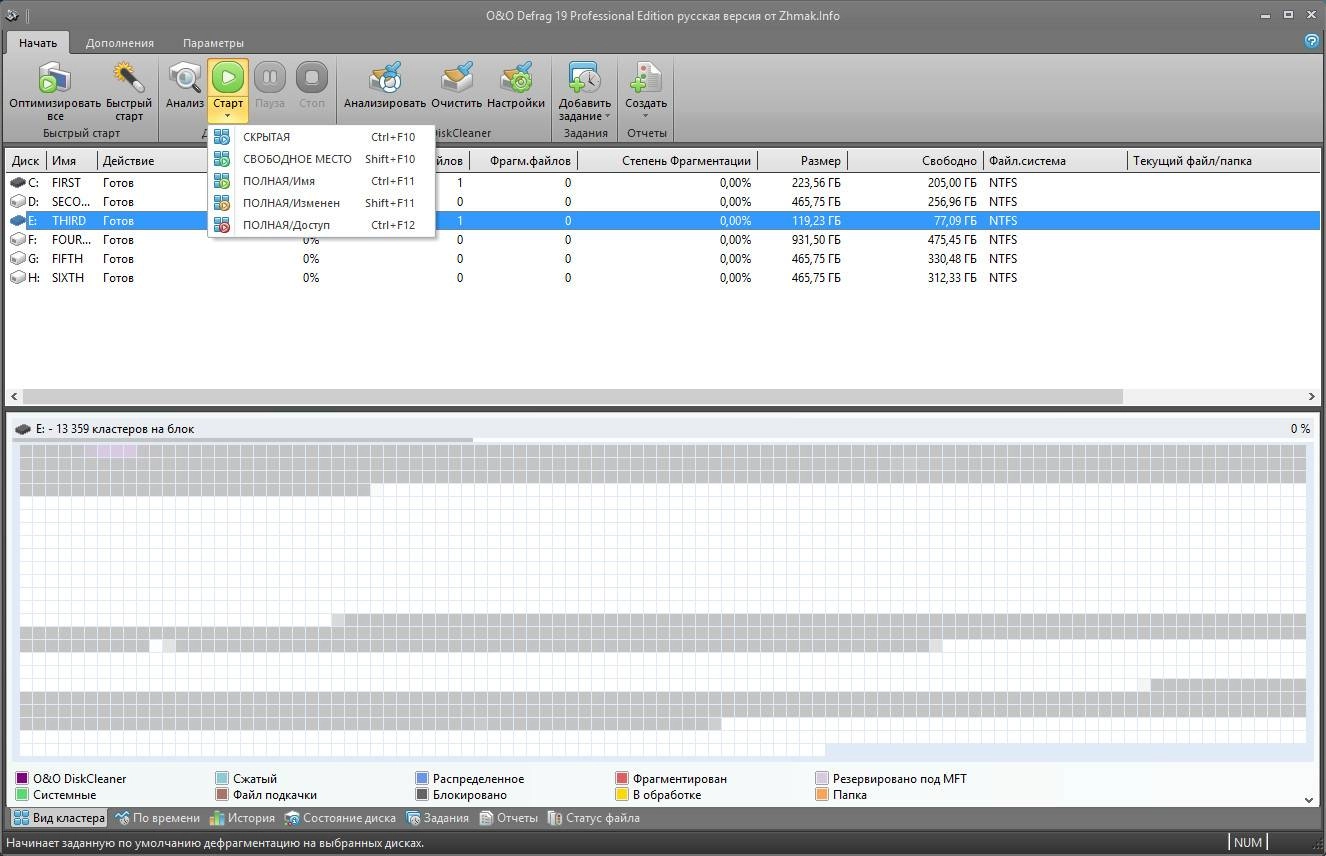Click the Optimize all (Оптимизировать все) icon
This screenshot has height=856, width=1326.
click(x=55, y=77)
